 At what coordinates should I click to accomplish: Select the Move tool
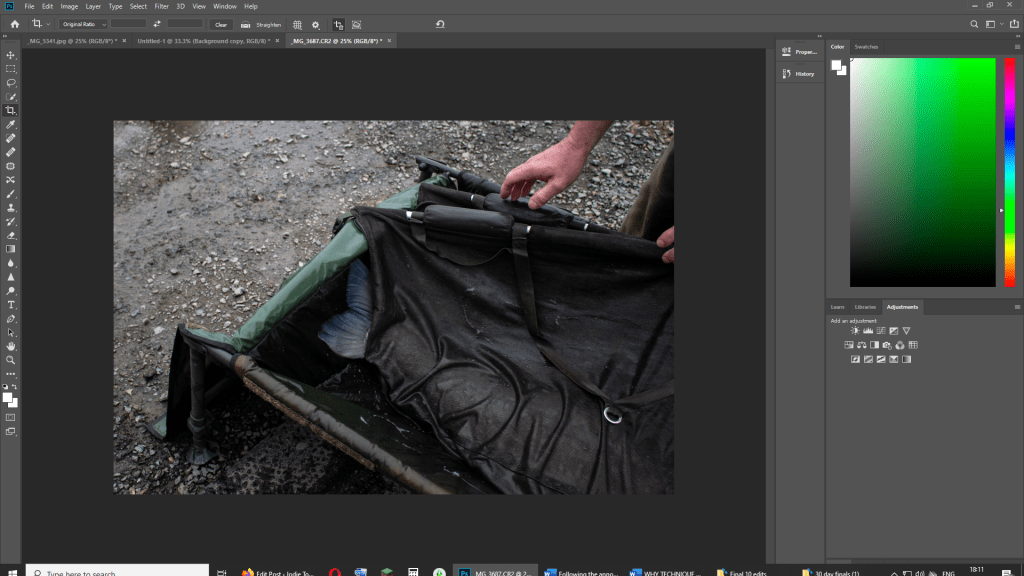point(11,55)
